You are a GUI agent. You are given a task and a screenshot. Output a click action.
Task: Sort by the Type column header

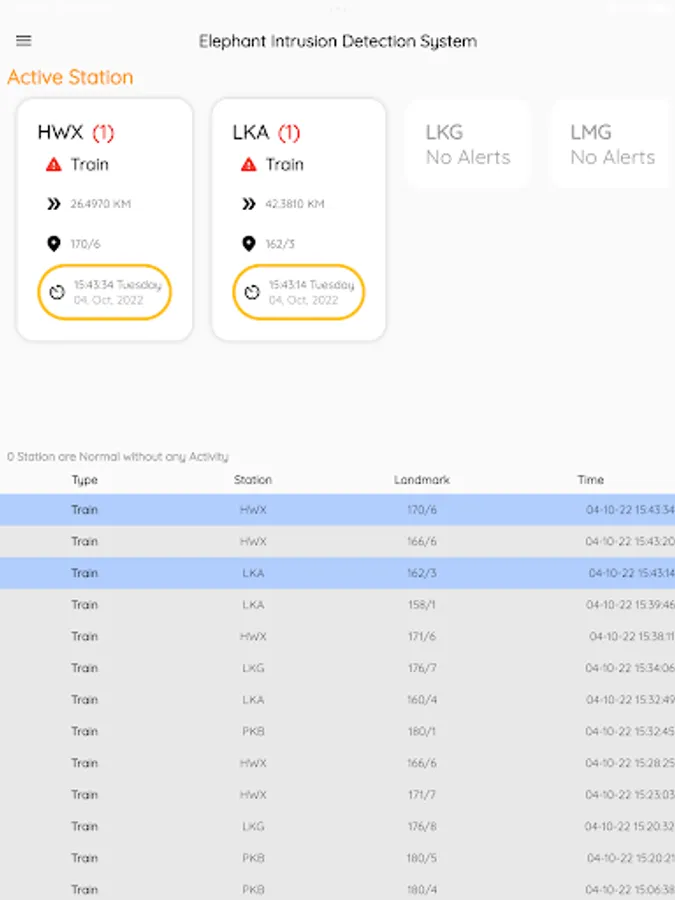pos(85,480)
